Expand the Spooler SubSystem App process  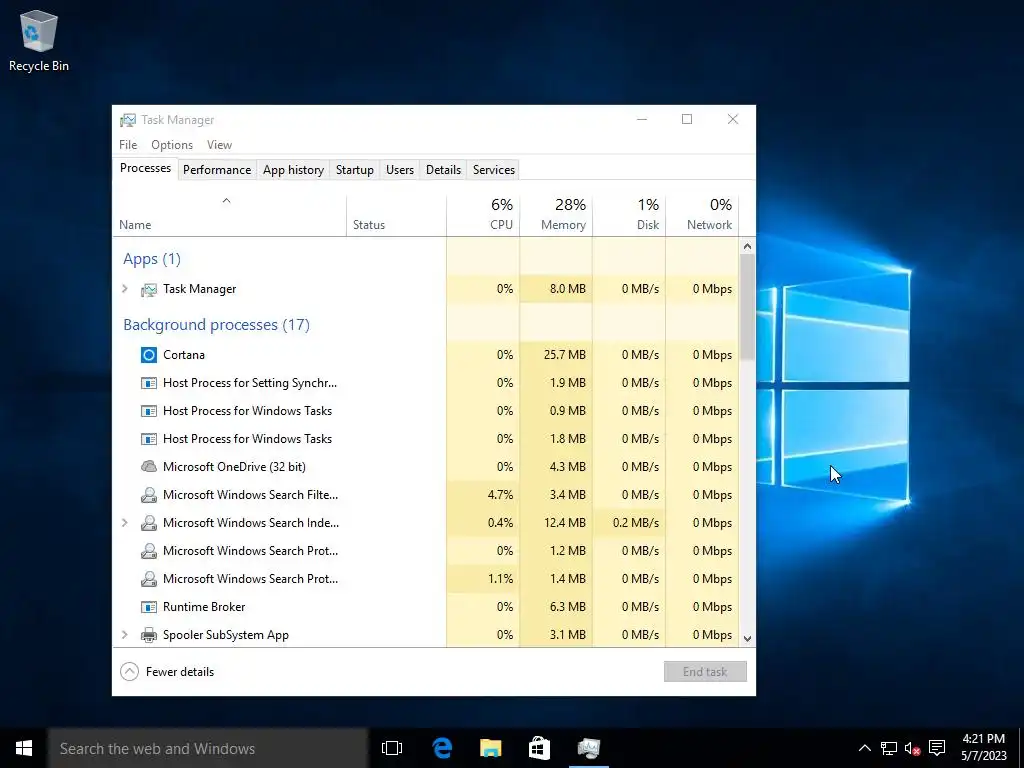click(125, 635)
